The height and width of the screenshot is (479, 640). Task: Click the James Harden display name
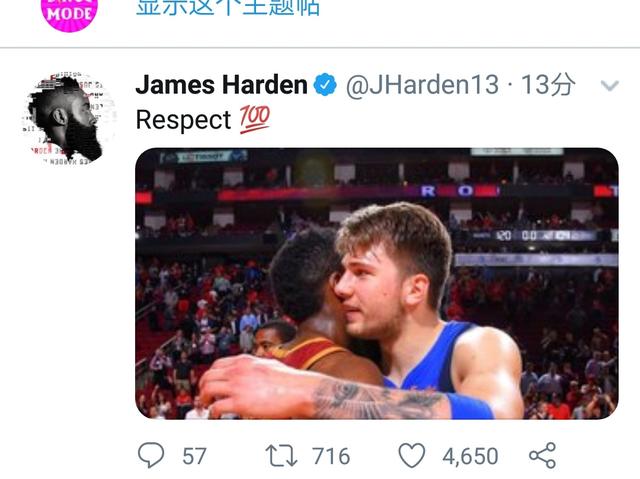[x=221, y=85]
